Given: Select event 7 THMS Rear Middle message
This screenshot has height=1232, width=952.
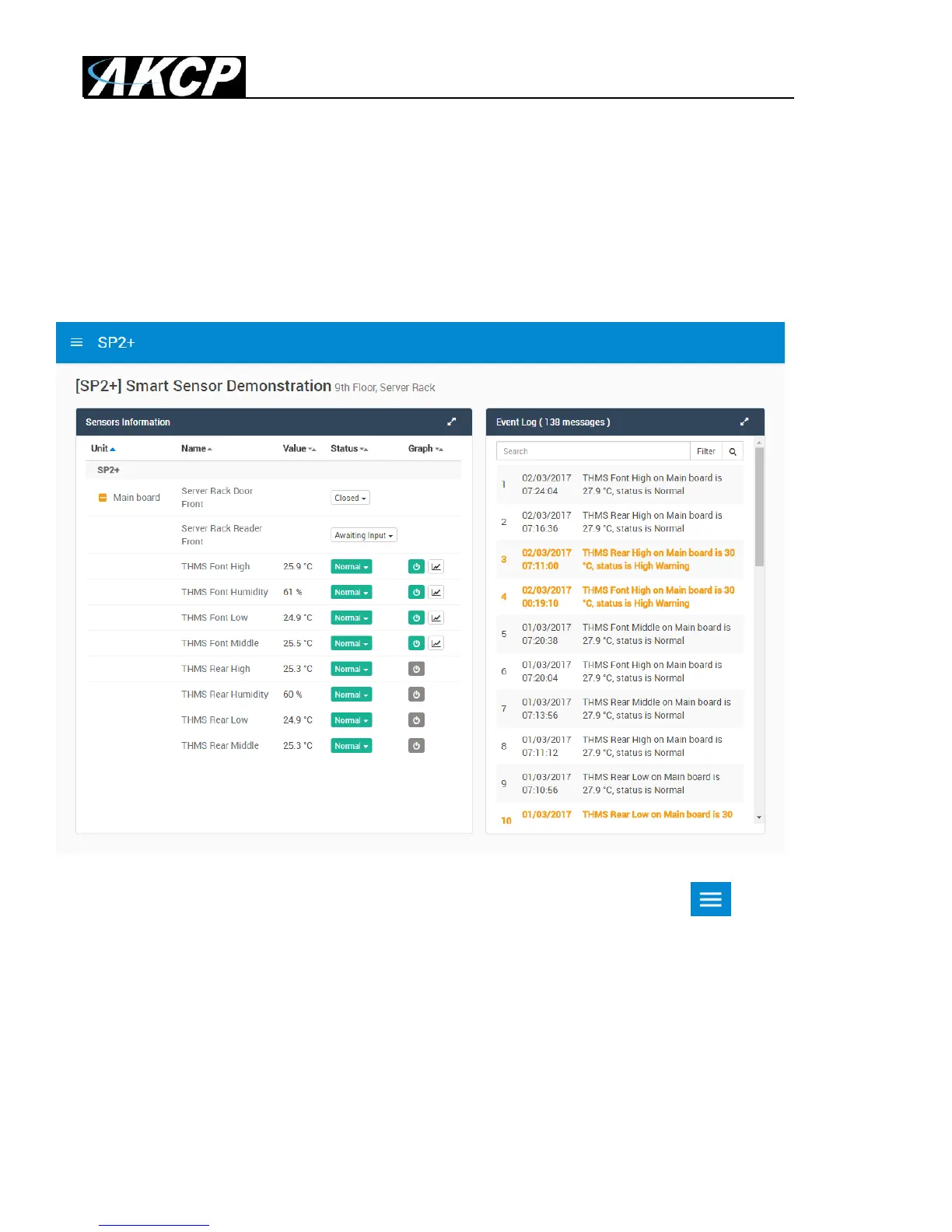Looking at the screenshot, I should [620, 709].
